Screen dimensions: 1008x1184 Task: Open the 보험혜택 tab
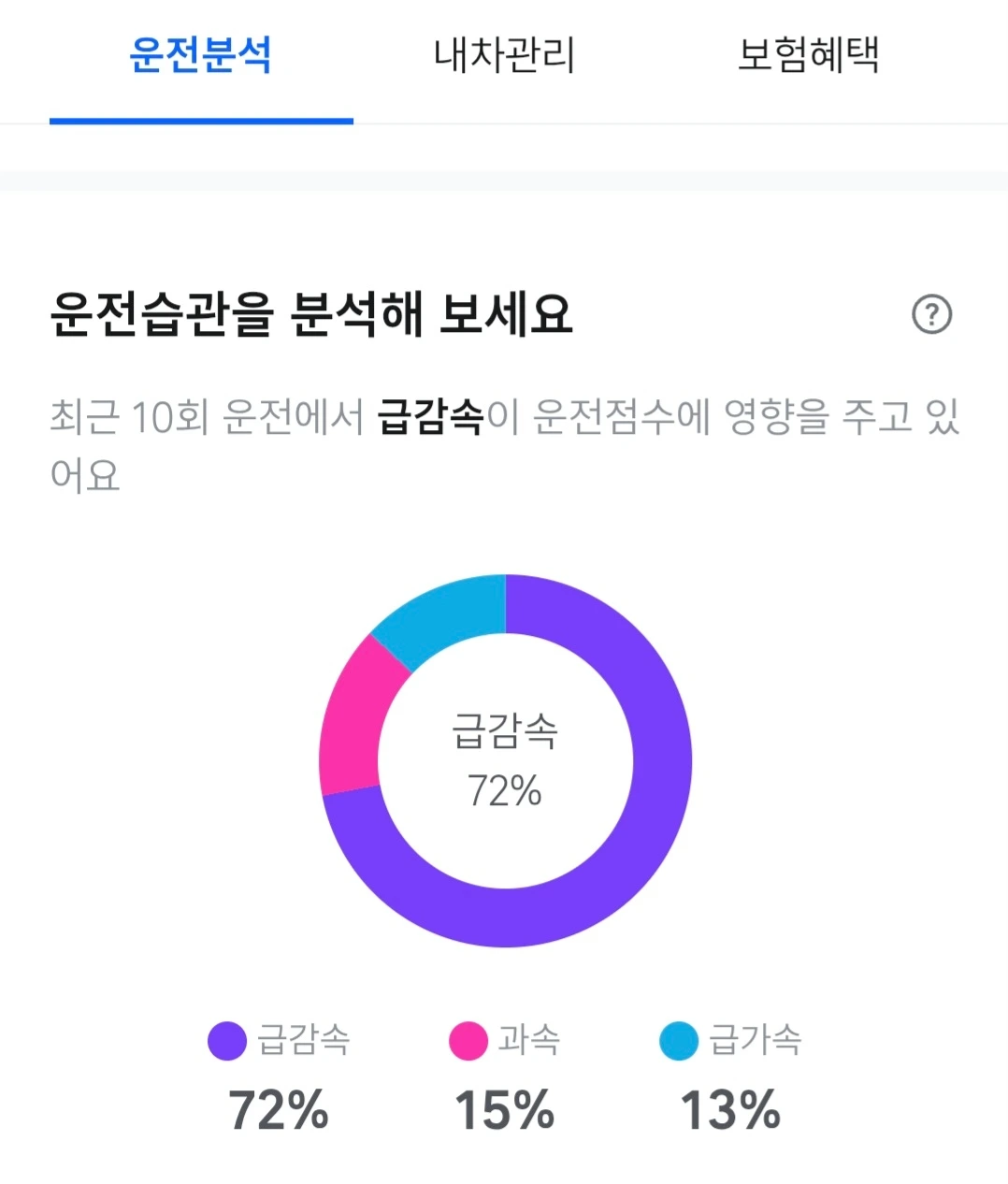808,55
